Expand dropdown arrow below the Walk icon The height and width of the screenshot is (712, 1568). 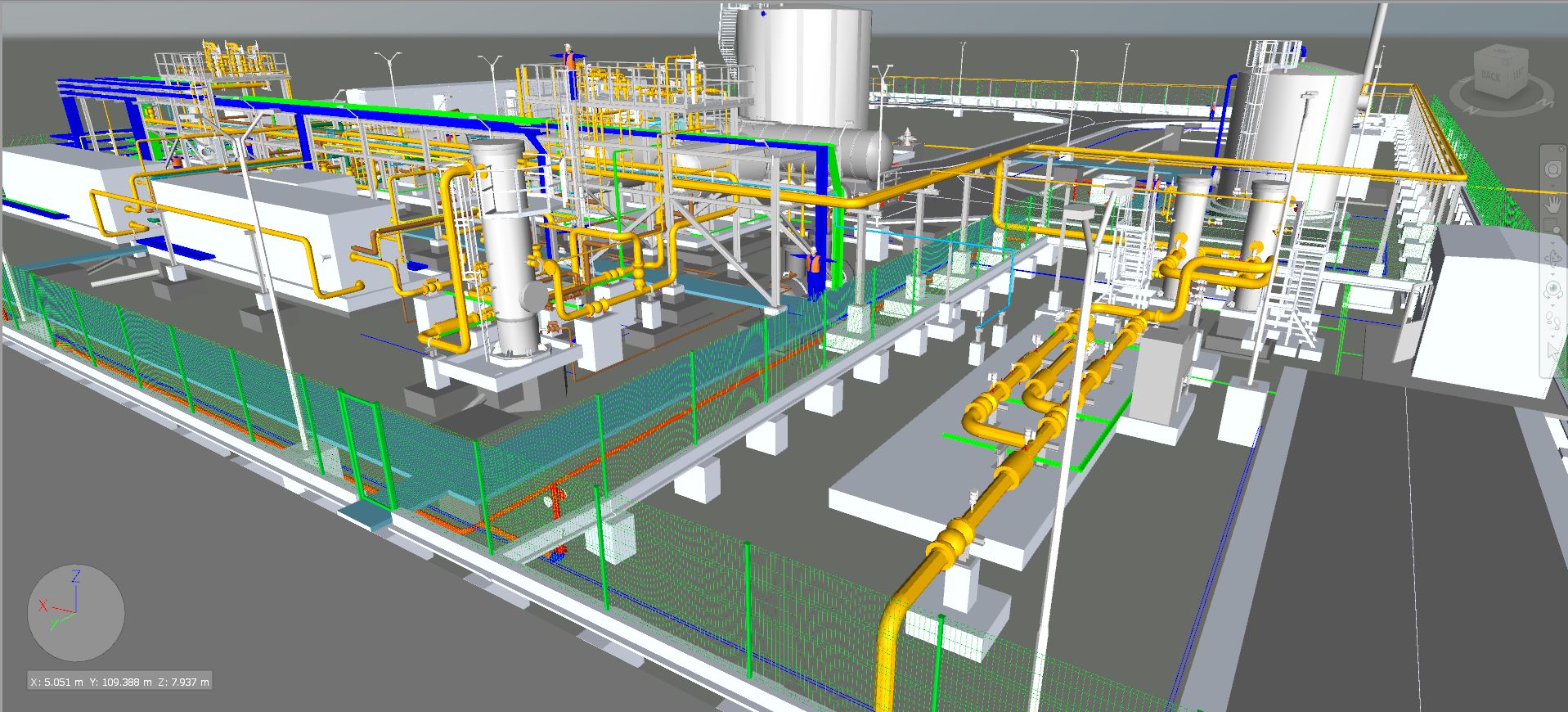pos(1552,334)
